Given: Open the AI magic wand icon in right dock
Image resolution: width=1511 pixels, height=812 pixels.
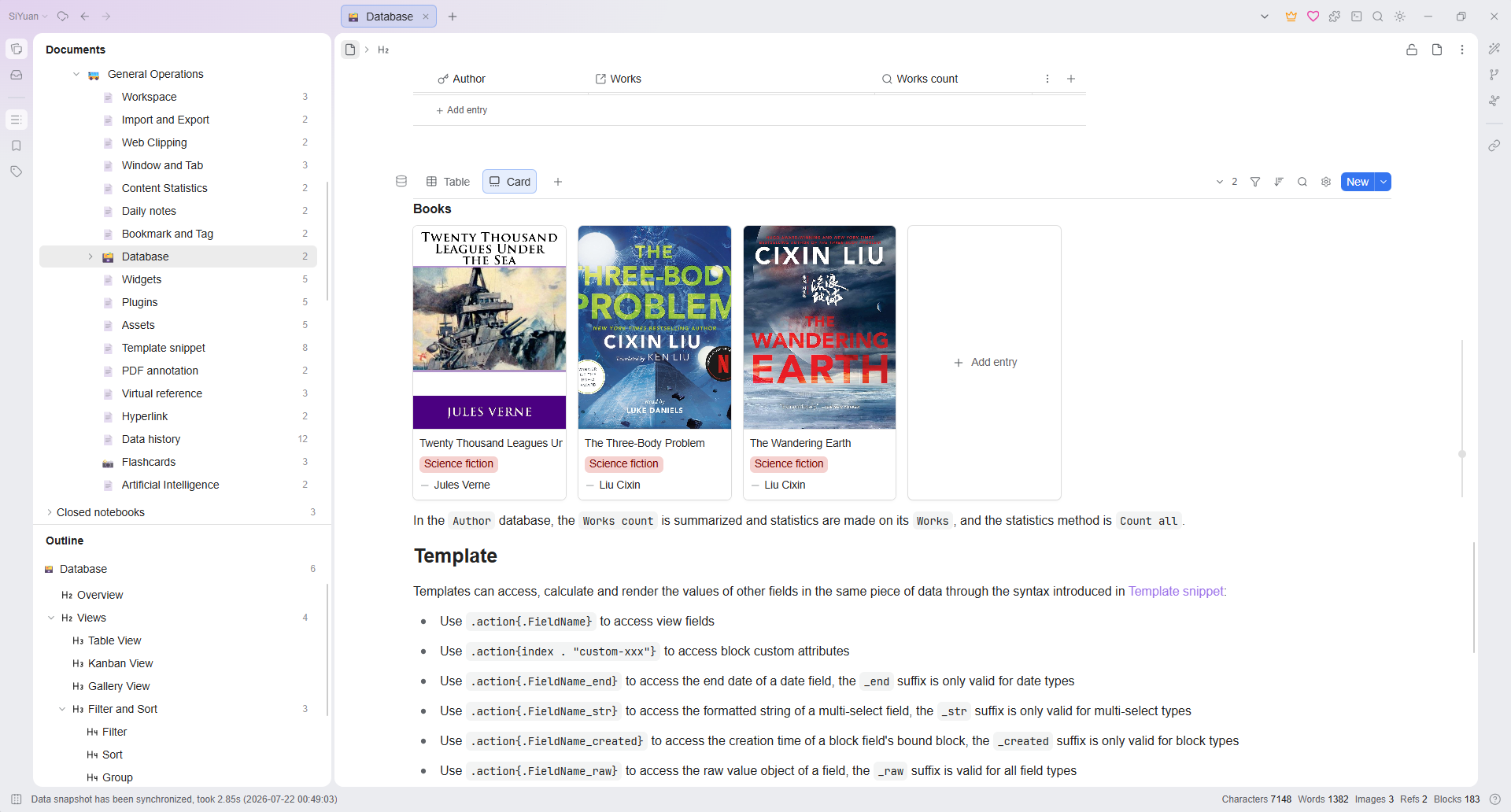Looking at the screenshot, I should coord(1494,49).
